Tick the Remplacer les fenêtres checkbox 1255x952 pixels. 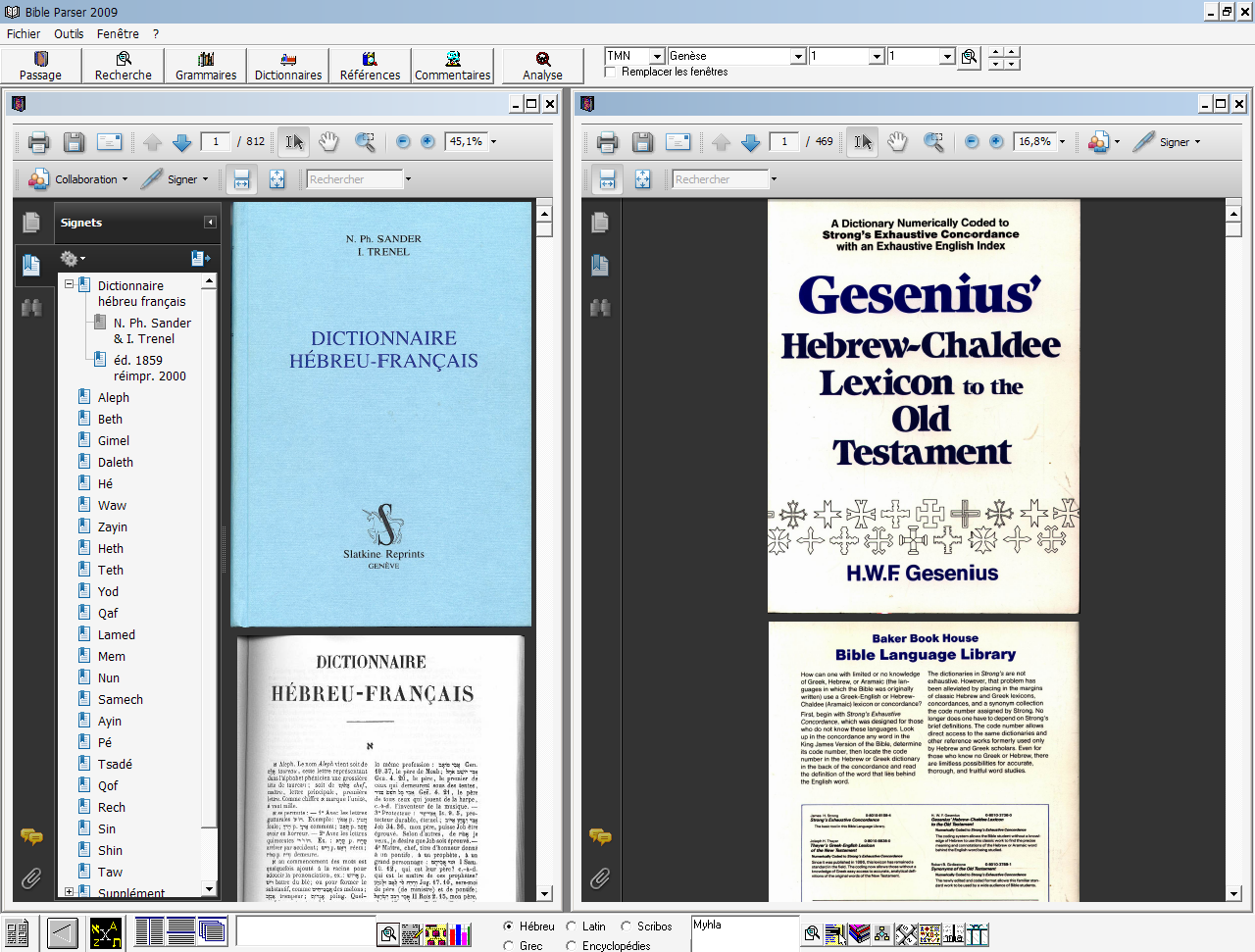click(x=611, y=72)
